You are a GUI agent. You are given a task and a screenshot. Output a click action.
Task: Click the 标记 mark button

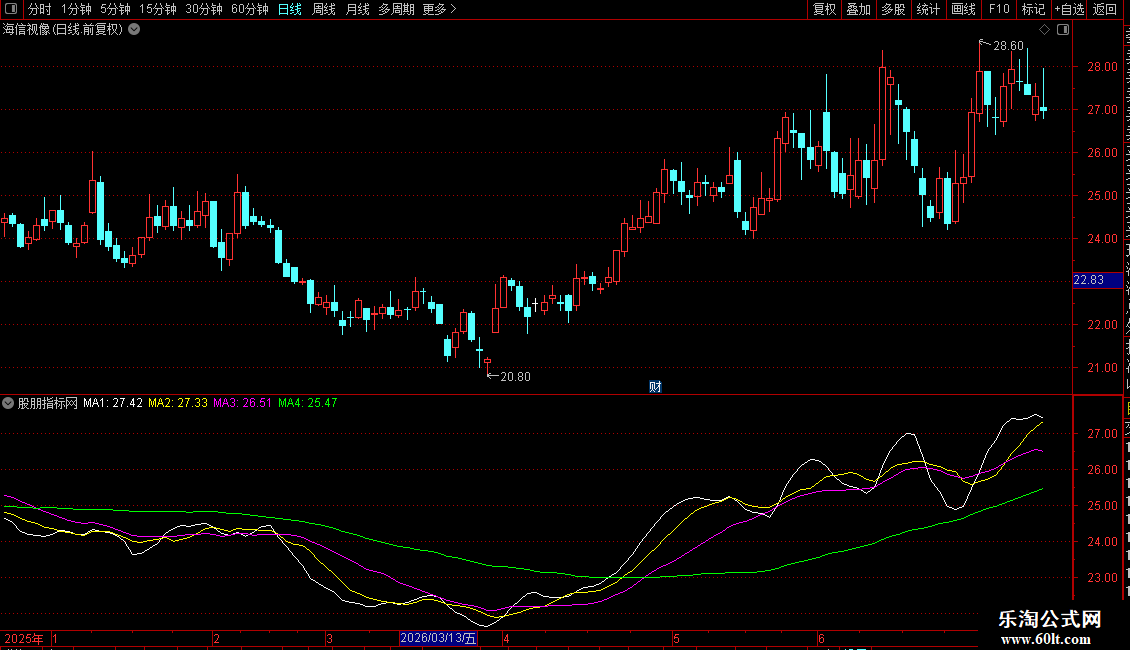coord(1033,9)
